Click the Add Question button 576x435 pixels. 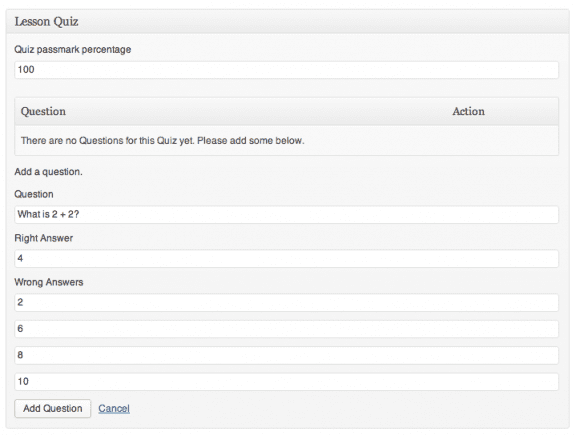tap(53, 409)
